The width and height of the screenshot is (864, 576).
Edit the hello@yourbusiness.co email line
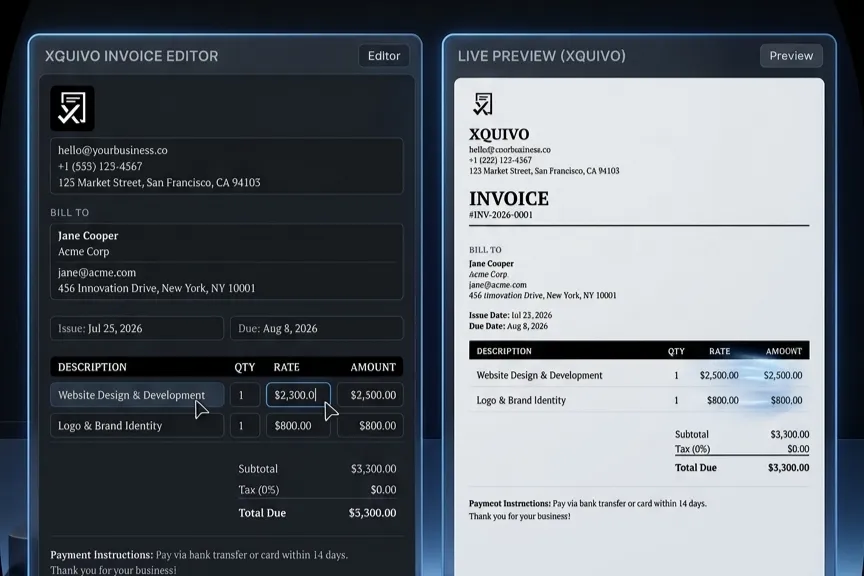point(113,150)
